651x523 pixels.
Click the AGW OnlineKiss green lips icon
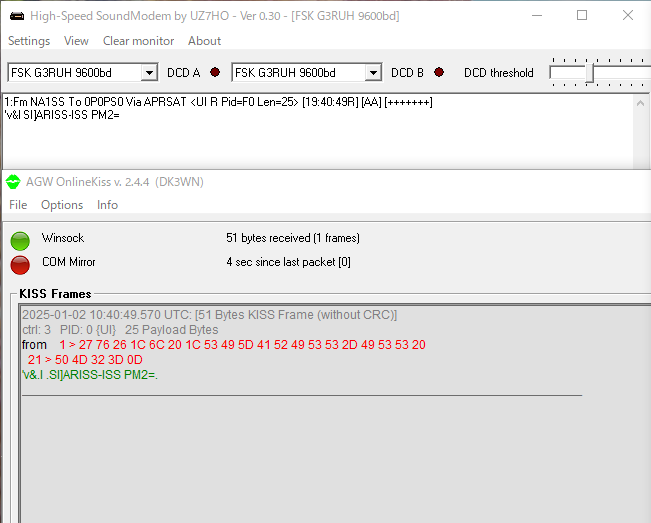(13, 181)
